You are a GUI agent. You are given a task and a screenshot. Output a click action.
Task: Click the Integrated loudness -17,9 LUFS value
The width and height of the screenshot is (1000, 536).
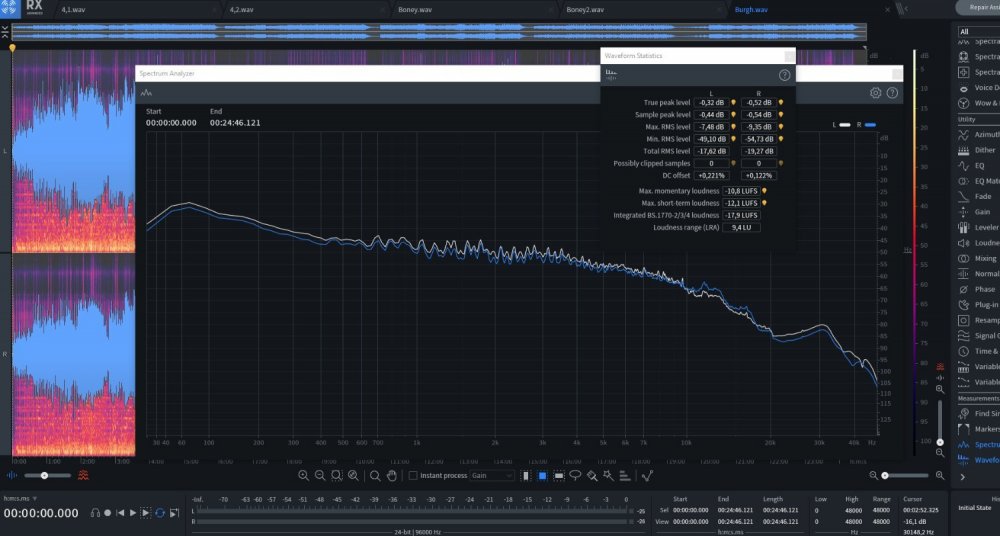[x=740, y=215]
